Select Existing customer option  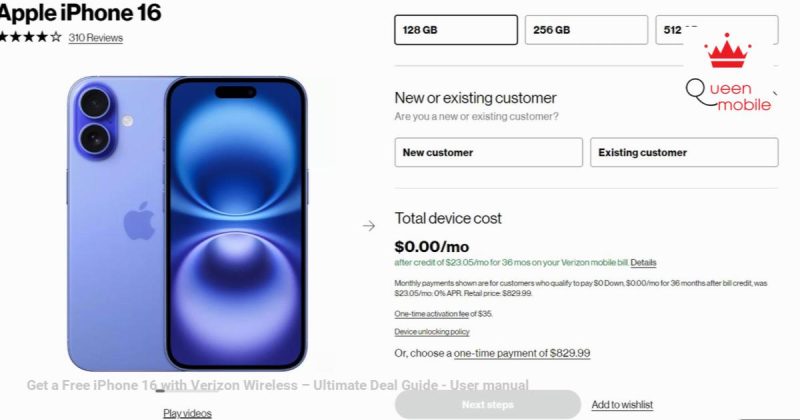[684, 152]
